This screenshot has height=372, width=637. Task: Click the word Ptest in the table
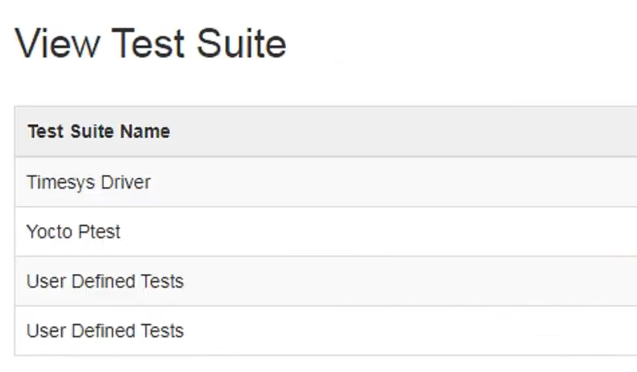pos(99,232)
